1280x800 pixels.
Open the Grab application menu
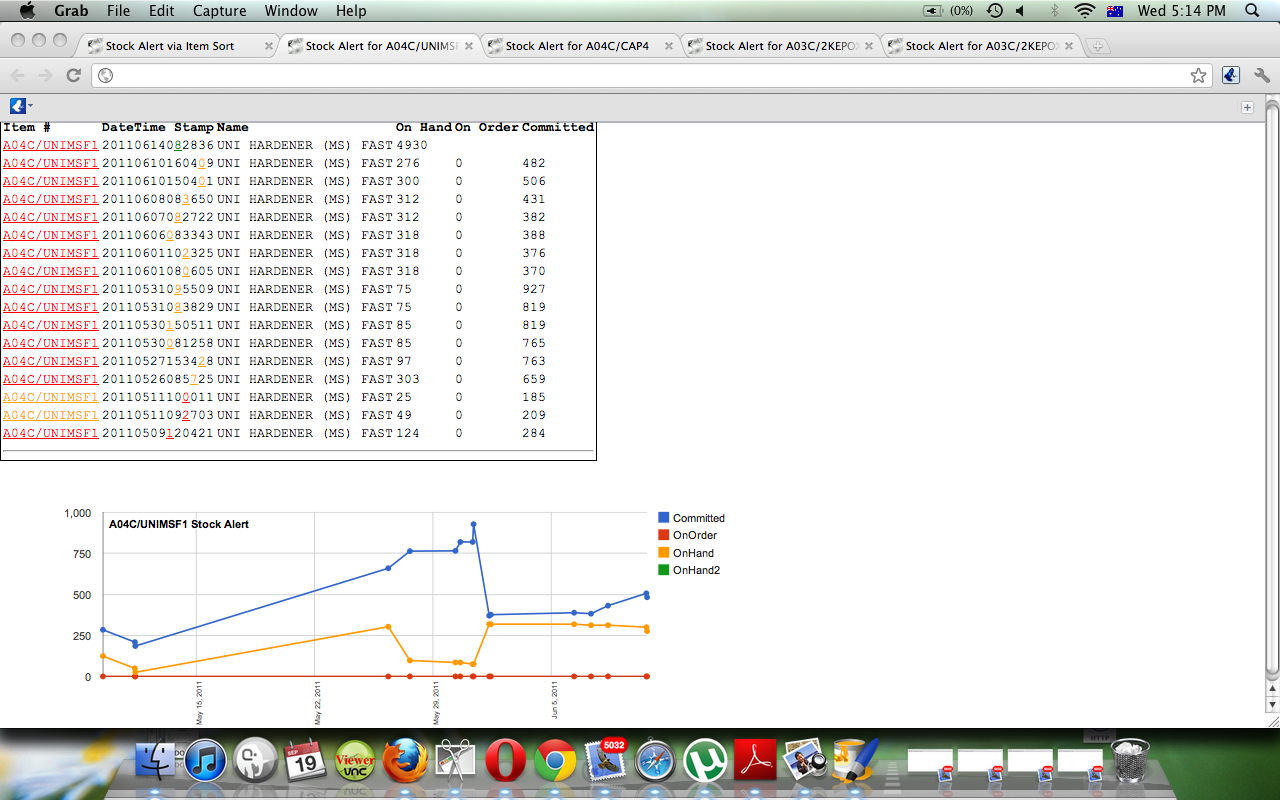tap(71, 11)
